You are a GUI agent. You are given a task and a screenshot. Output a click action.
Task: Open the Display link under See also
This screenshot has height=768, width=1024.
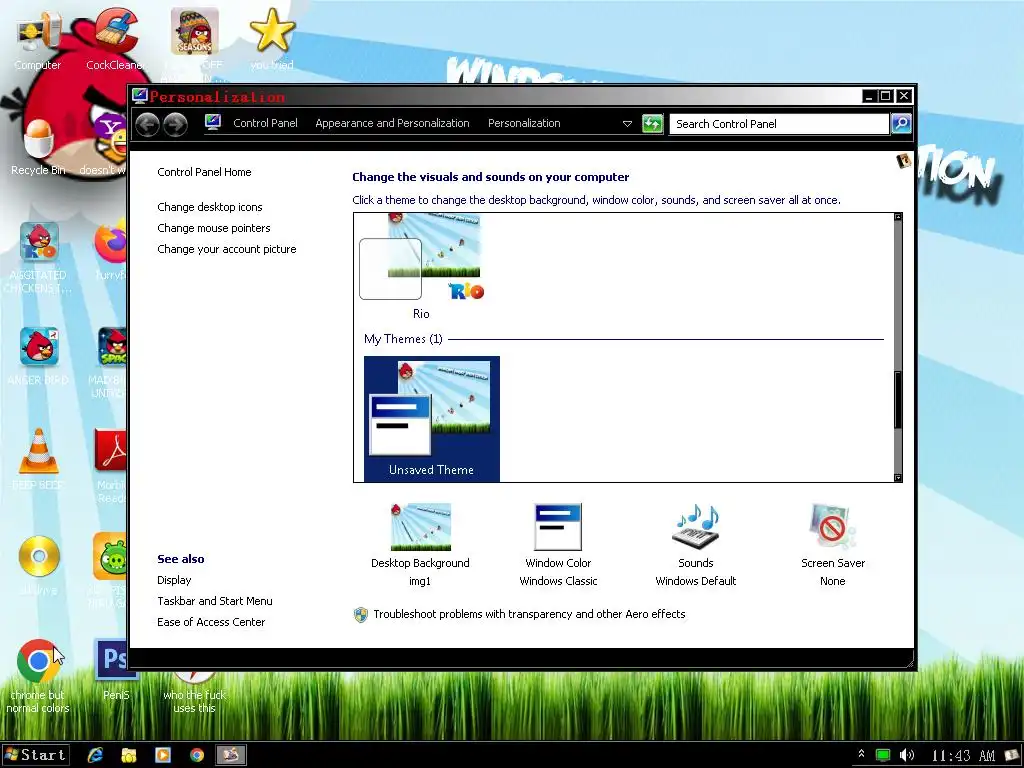pos(174,580)
